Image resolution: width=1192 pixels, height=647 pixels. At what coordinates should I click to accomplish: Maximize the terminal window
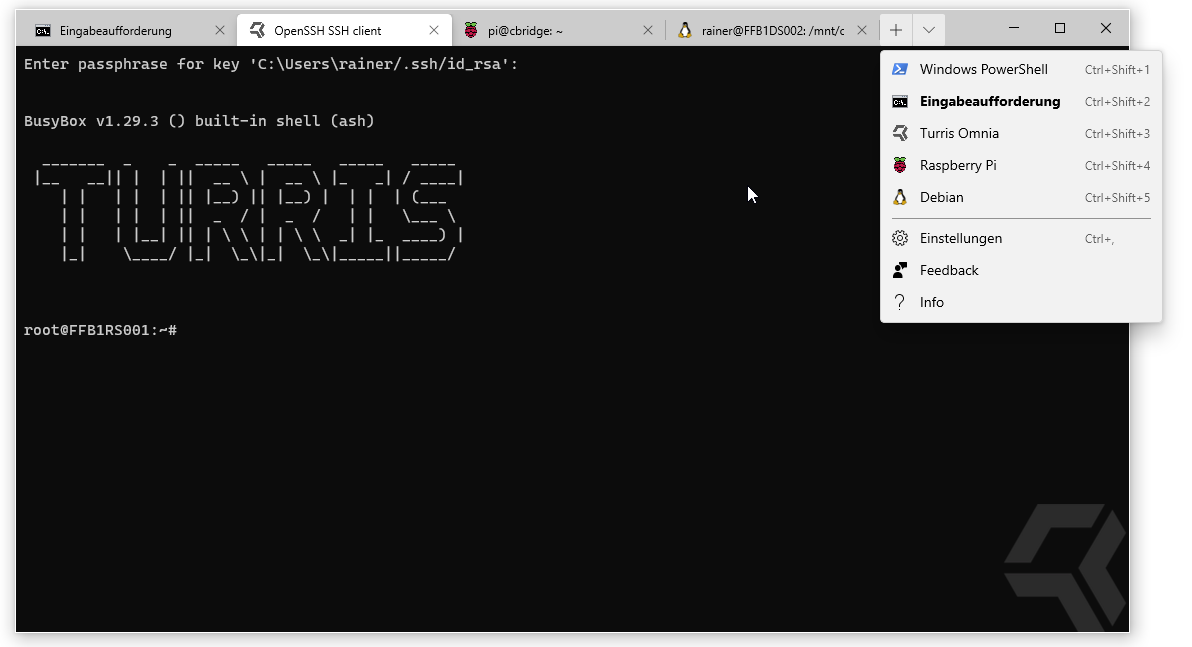pos(1060,29)
